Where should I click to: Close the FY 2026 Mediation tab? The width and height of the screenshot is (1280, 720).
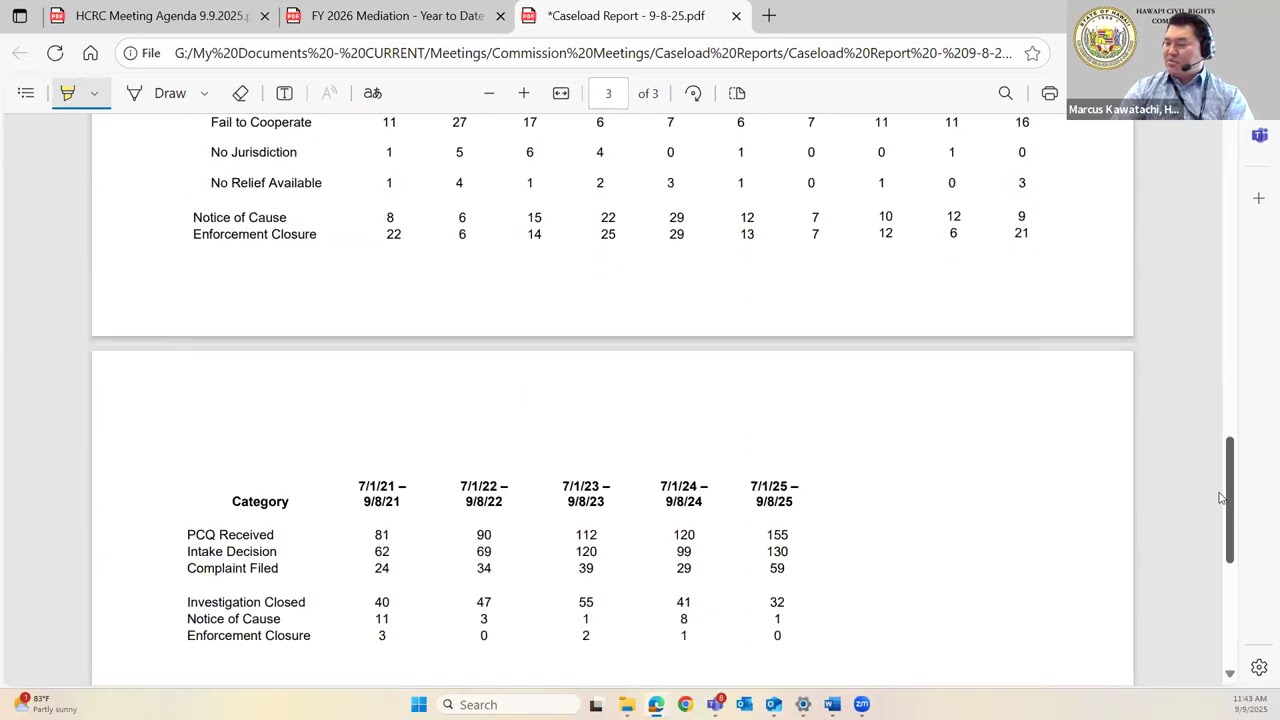point(501,16)
